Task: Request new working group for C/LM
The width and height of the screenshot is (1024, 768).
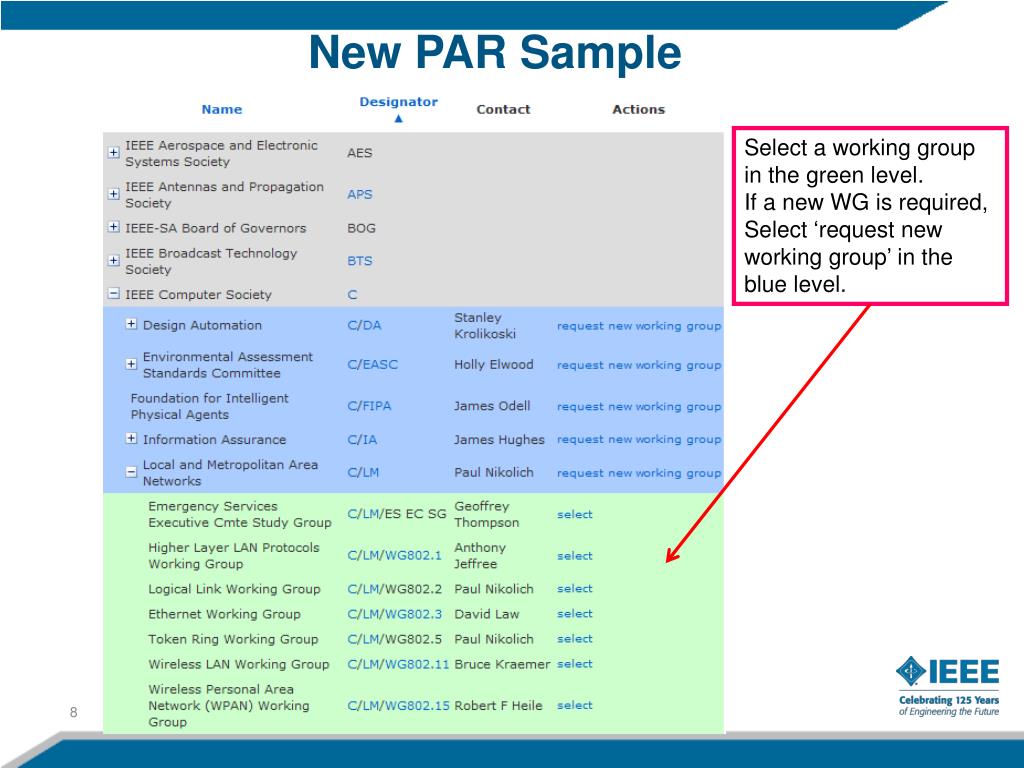Action: click(x=639, y=473)
